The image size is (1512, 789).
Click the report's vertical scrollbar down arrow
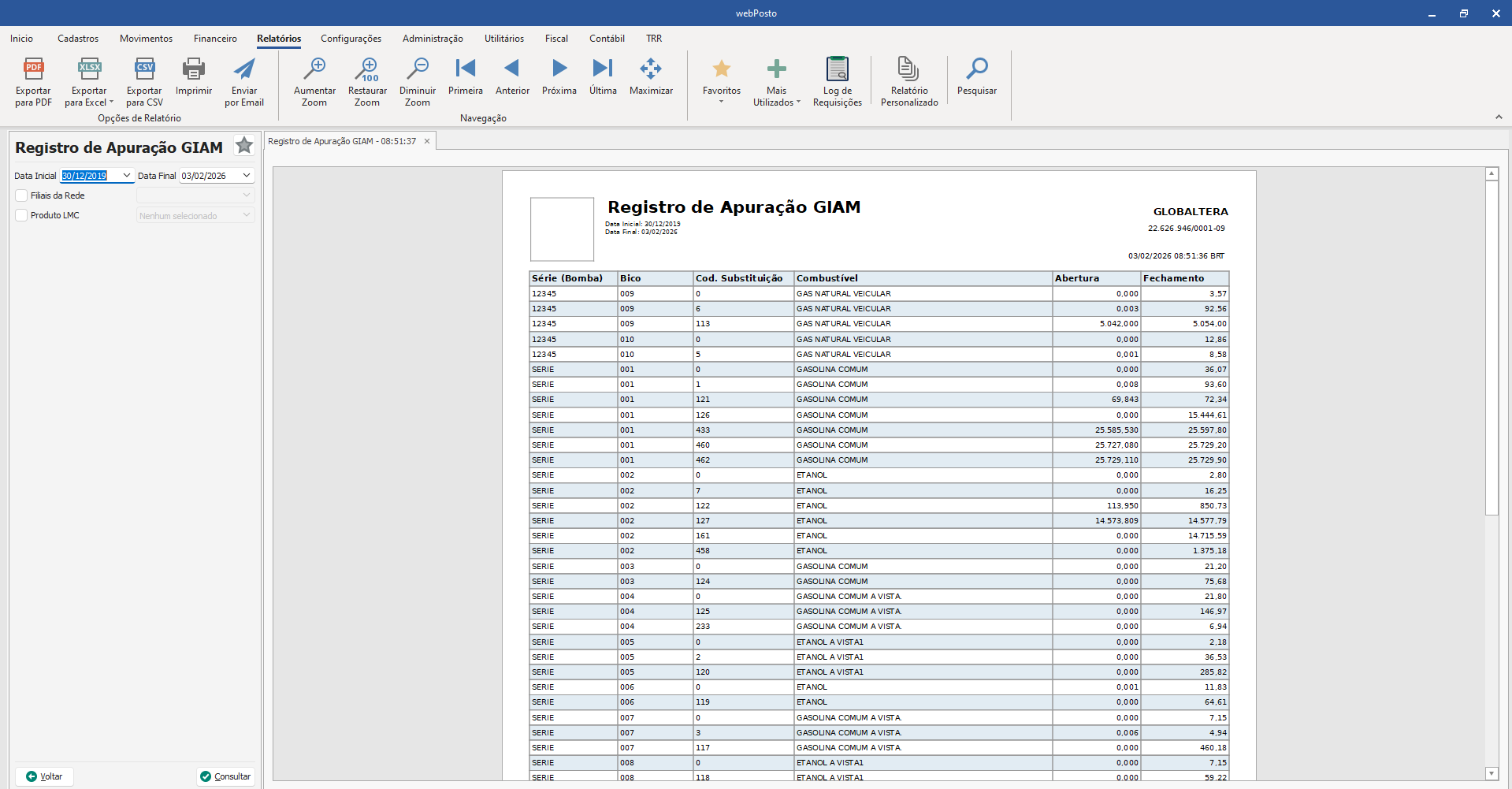tap(1491, 773)
